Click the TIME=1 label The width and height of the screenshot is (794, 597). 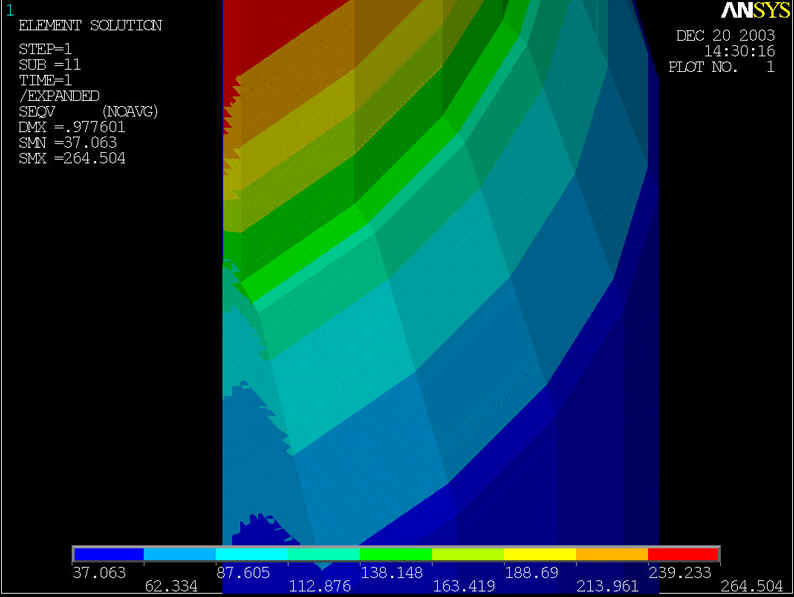45,81
